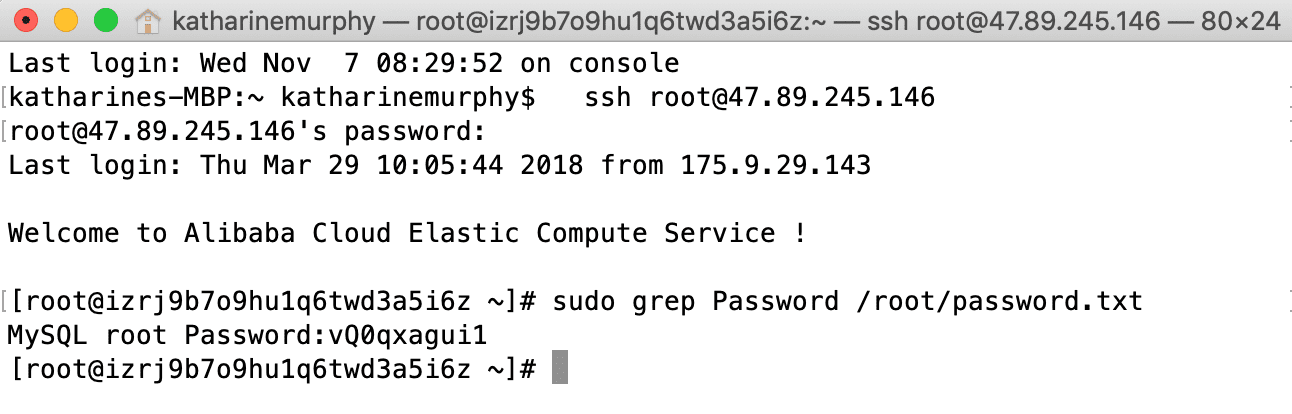Click the Welcome to Alibaba Cloud line

coord(407,233)
